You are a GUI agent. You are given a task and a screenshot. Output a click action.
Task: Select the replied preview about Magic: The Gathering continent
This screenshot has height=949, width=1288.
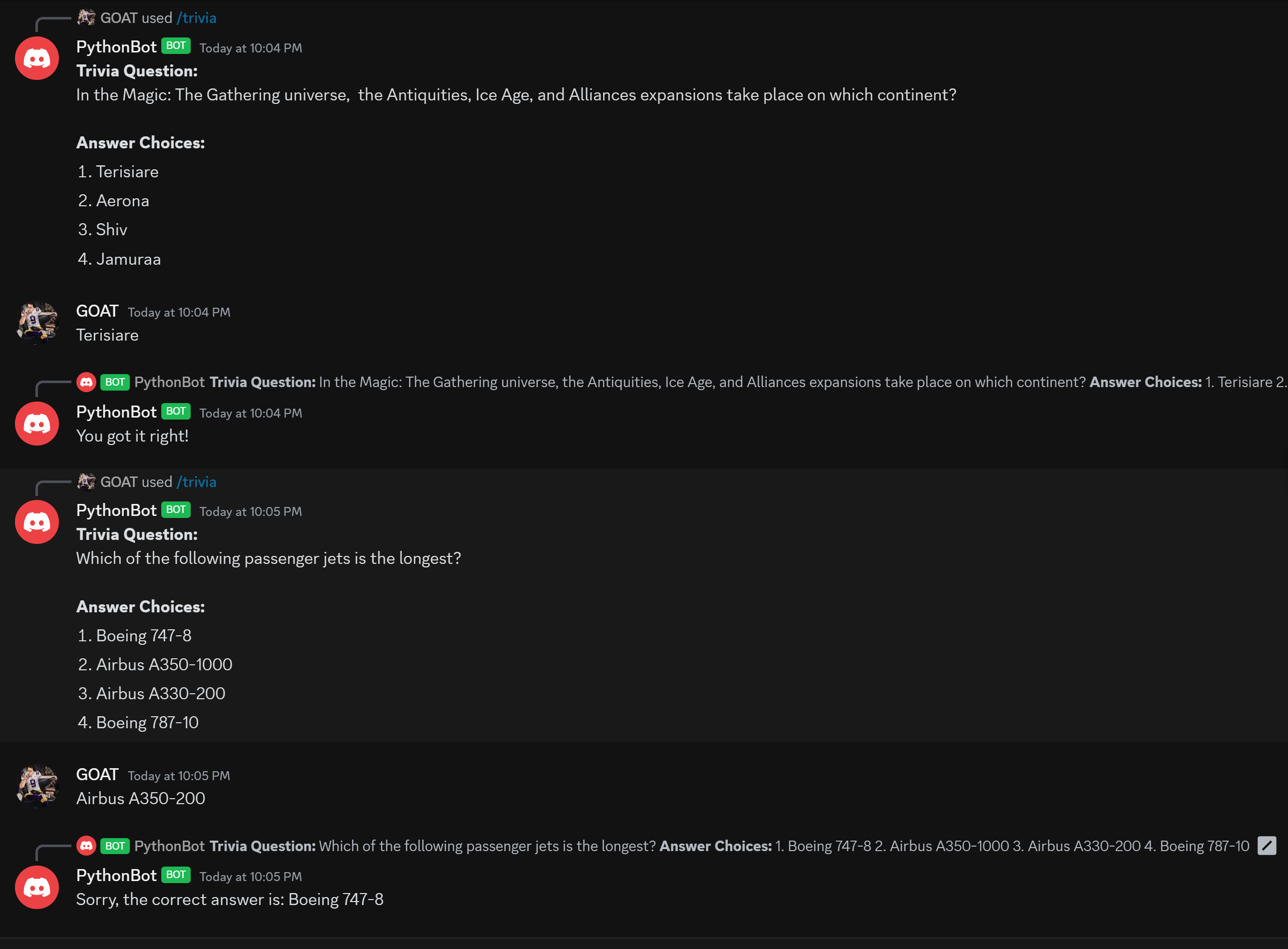coord(488,382)
